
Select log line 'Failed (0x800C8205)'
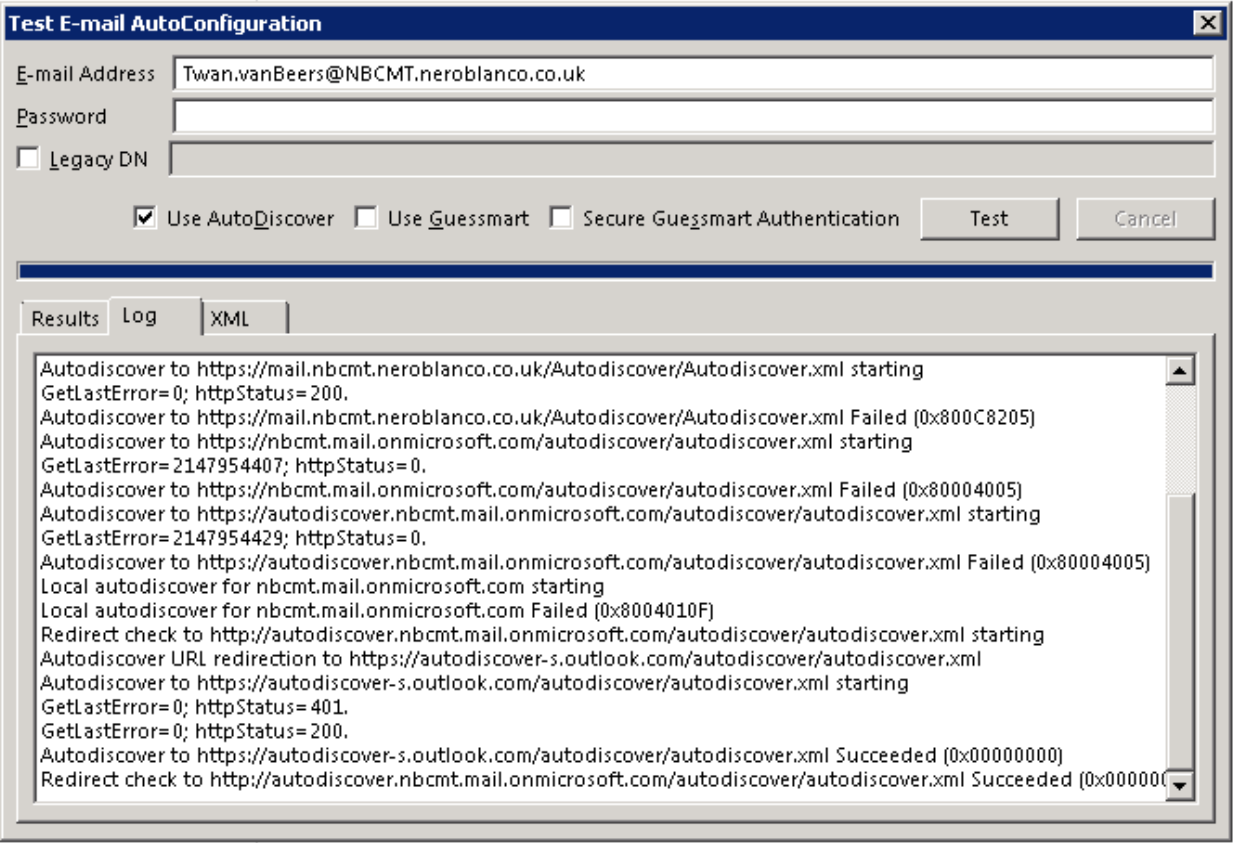(538, 417)
